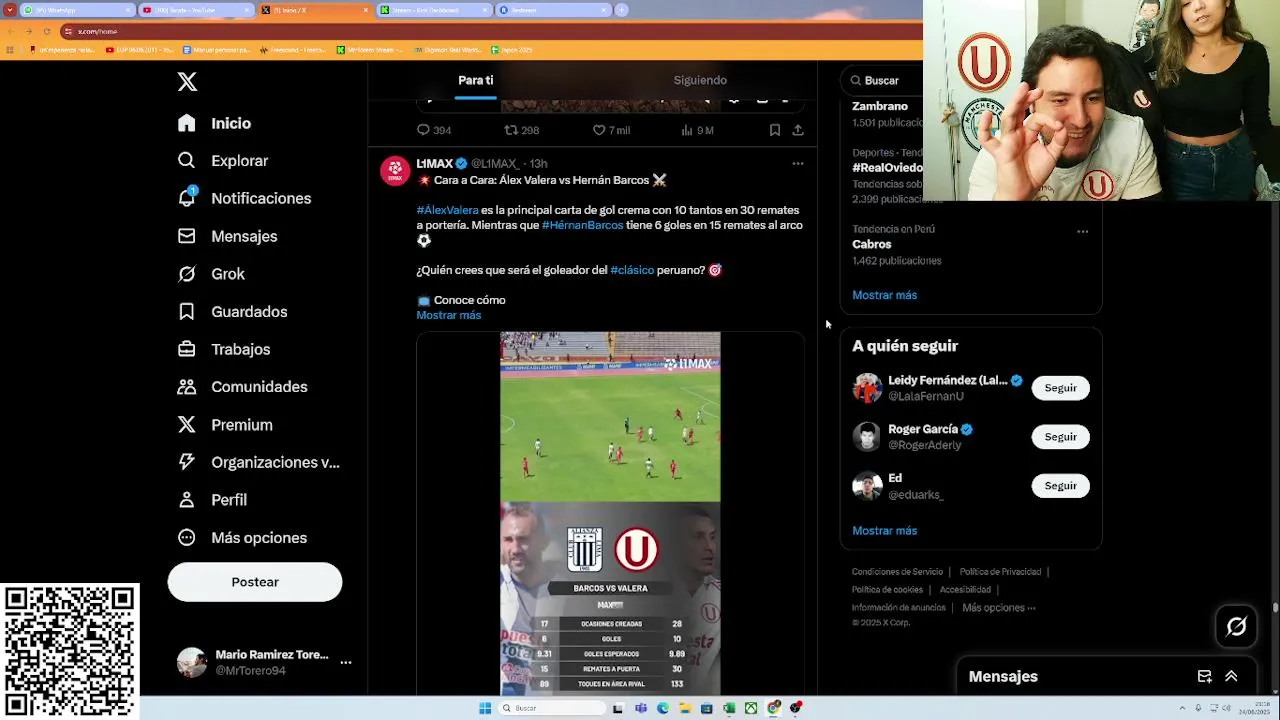Screen dimensions: 1280x720
Task: Open the Cabros trend options menu
Action: point(1082,231)
